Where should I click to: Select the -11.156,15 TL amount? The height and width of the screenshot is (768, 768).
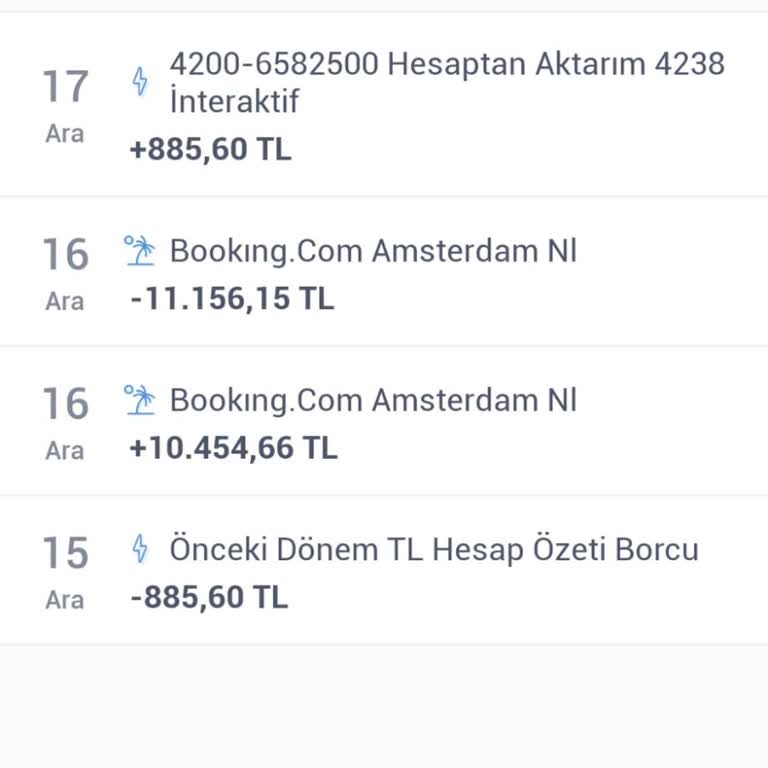click(232, 298)
